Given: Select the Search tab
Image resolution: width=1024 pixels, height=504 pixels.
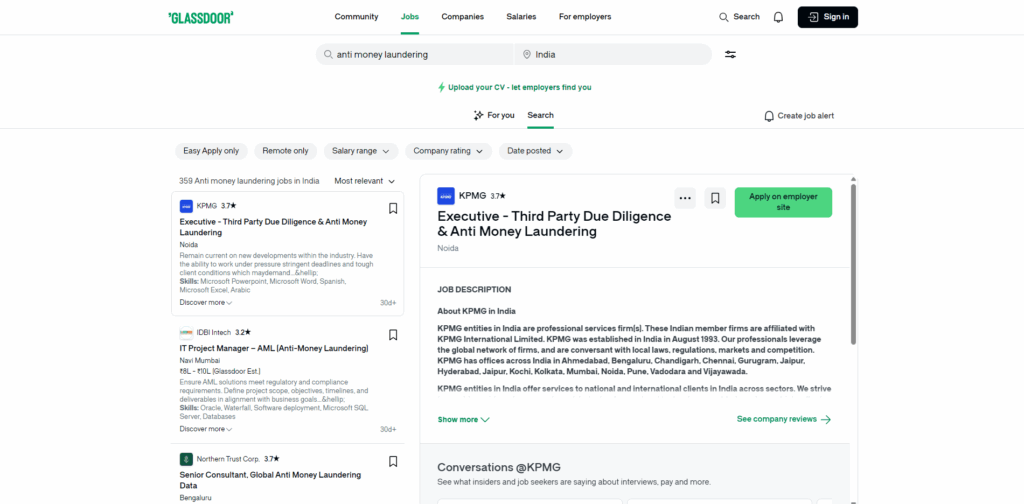Looking at the screenshot, I should (x=541, y=116).
